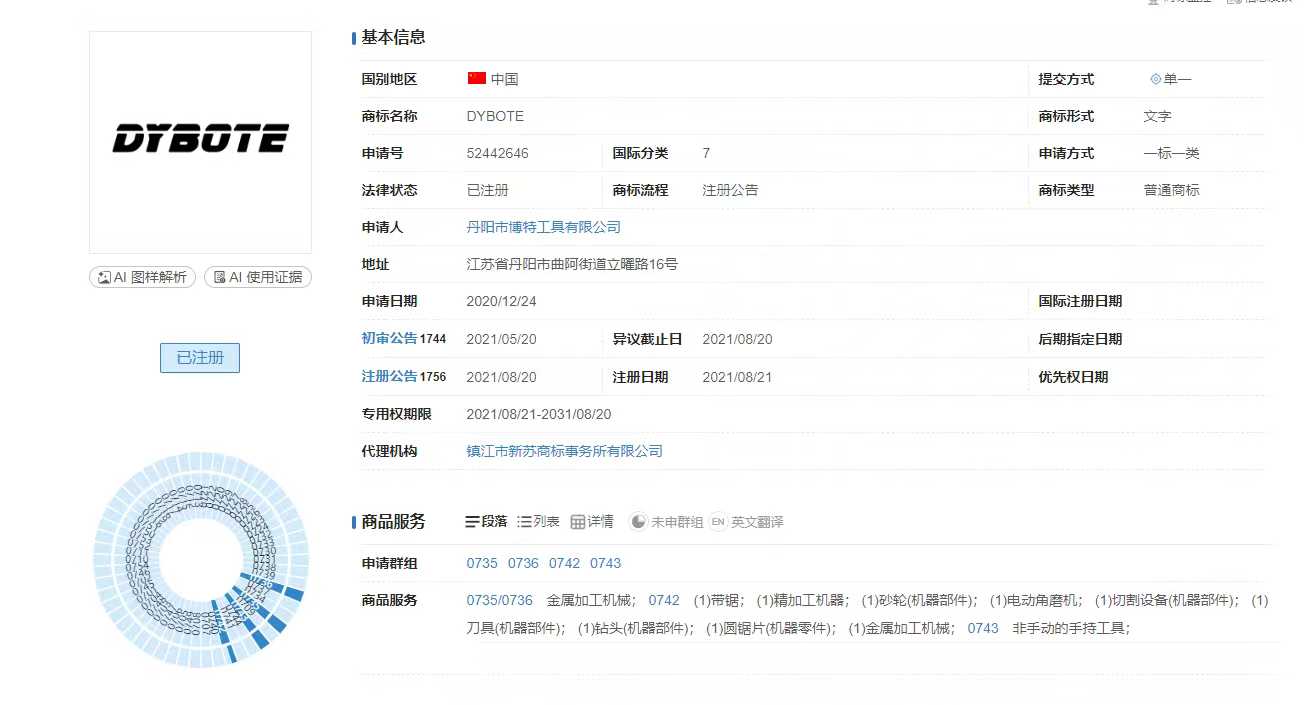Select preliminary announcement date 2021/05/20
The width and height of the screenshot is (1304, 705).
(x=501, y=339)
